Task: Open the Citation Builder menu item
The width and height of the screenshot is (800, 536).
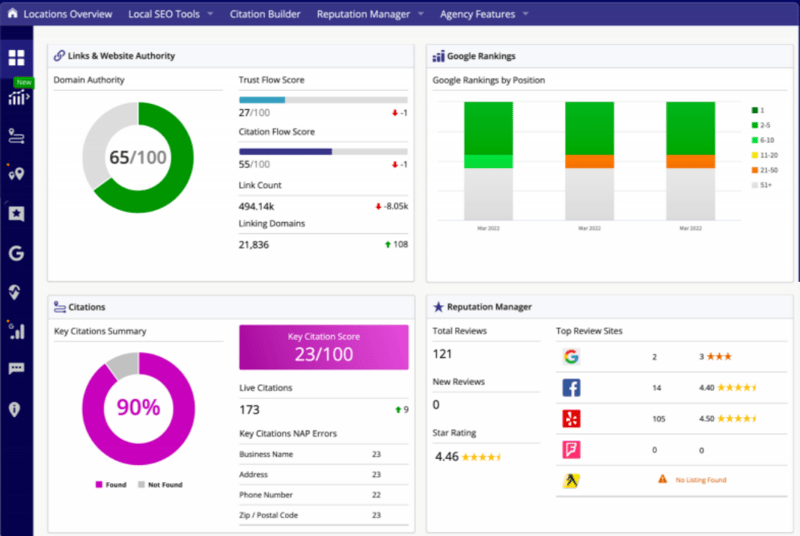Action: [x=265, y=14]
